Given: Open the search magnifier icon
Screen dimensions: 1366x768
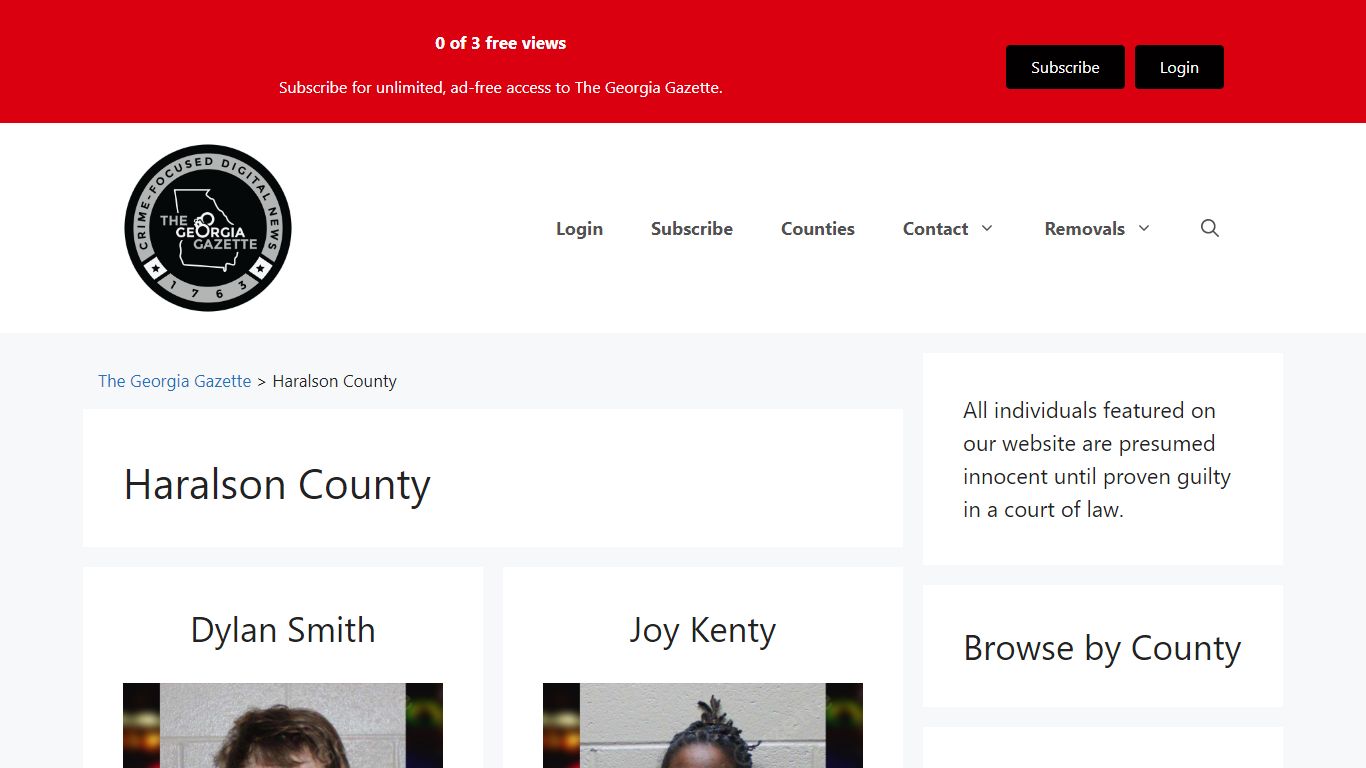Looking at the screenshot, I should [1209, 228].
